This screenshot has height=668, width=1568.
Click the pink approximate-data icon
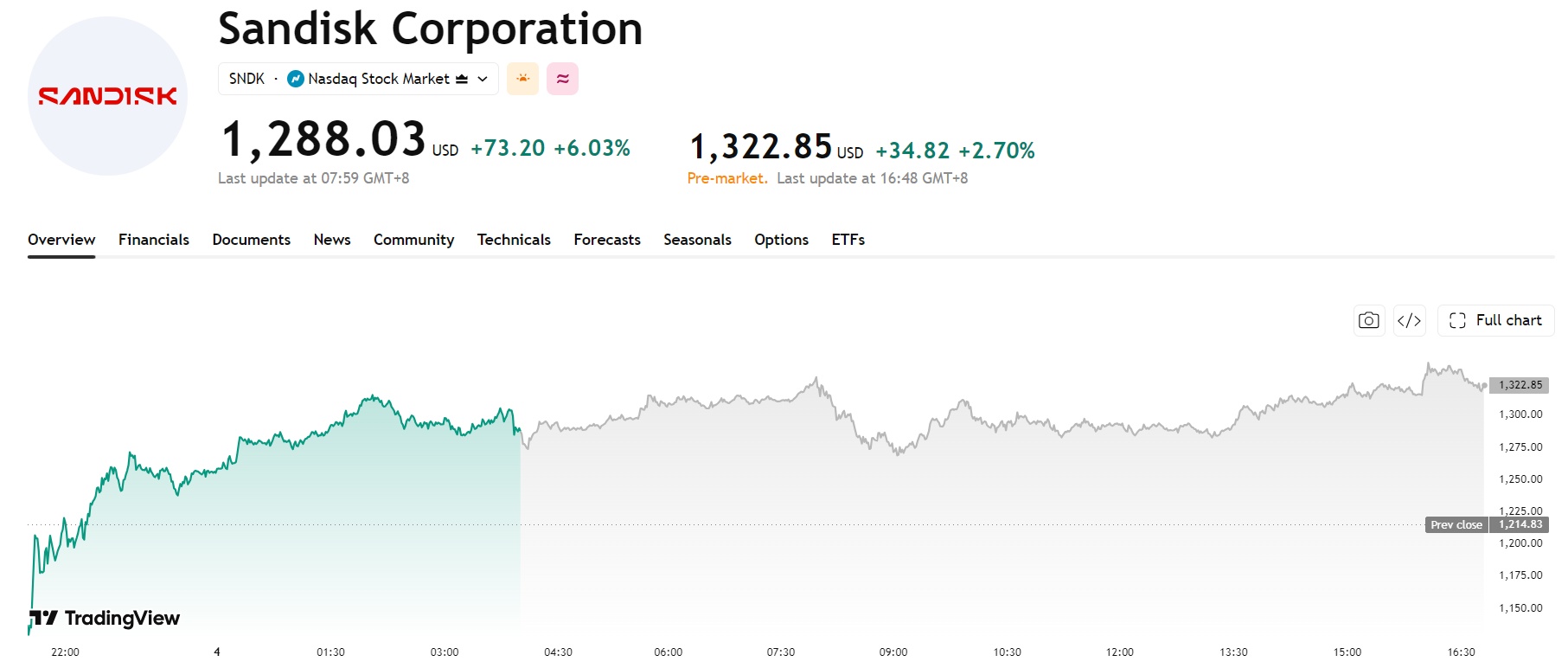click(562, 79)
